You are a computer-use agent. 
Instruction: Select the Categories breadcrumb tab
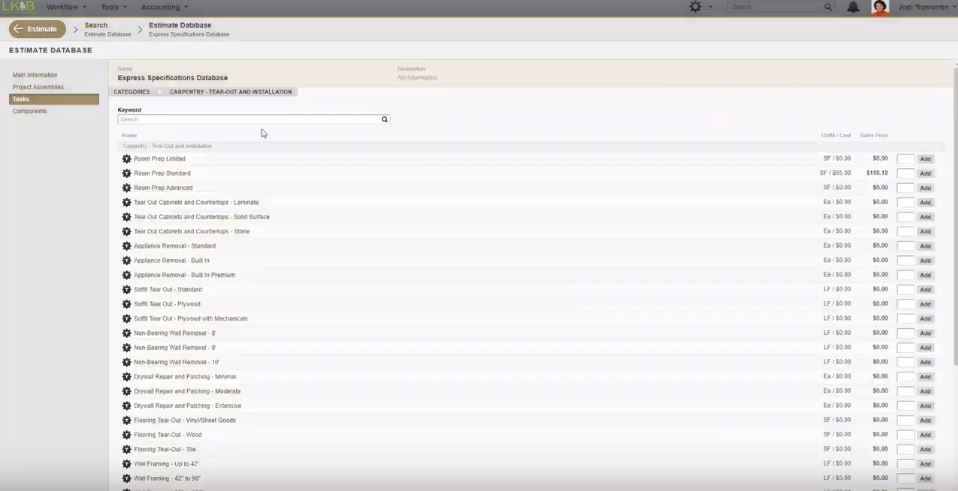pos(131,92)
